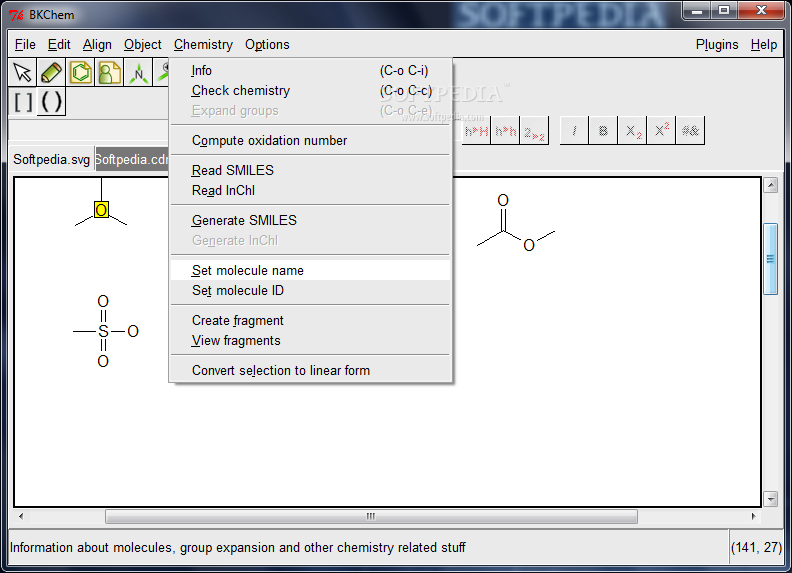Select the arrow selection tool

23,72
